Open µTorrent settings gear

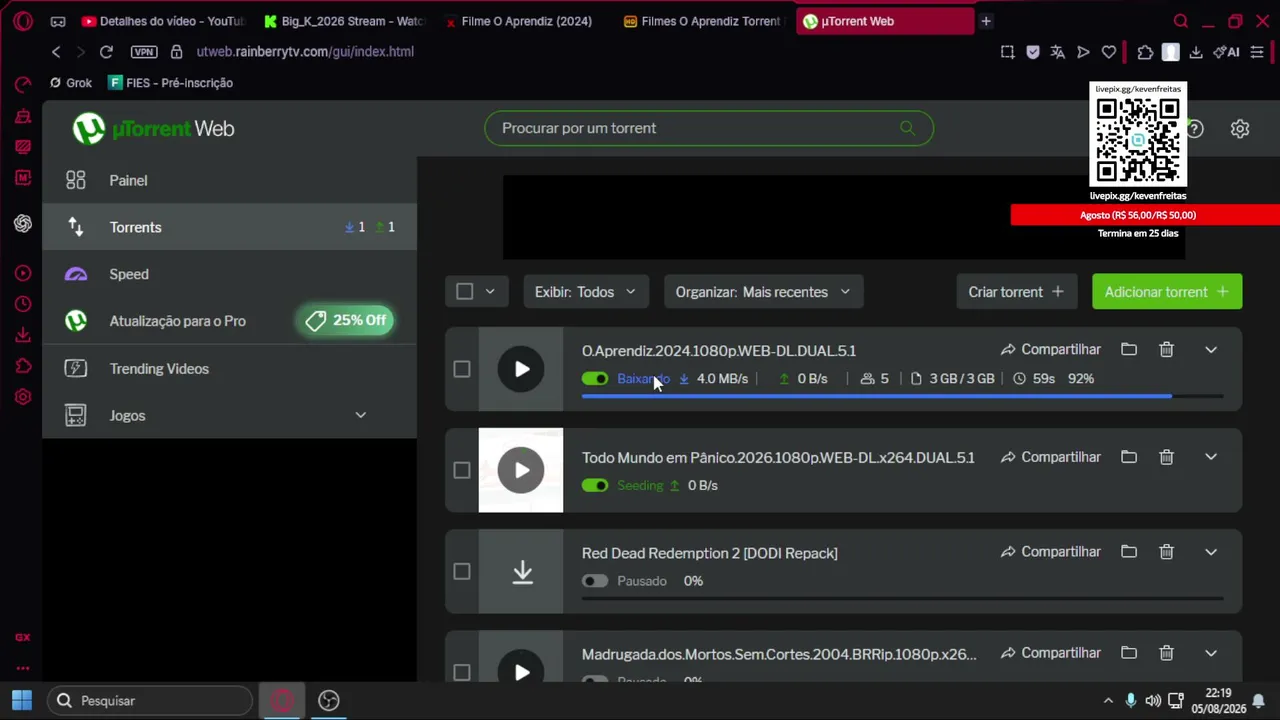coord(1240,129)
